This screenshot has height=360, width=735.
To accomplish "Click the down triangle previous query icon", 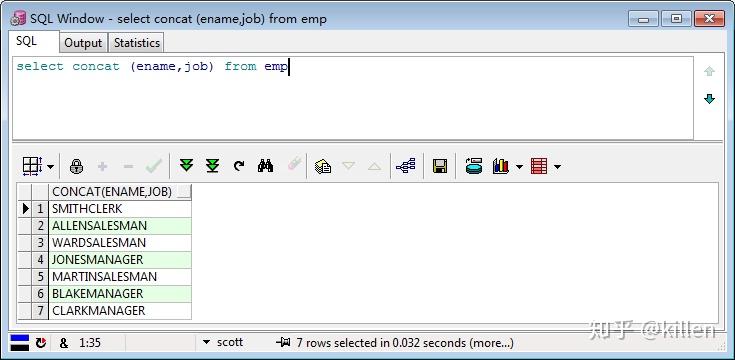I will (x=348, y=166).
